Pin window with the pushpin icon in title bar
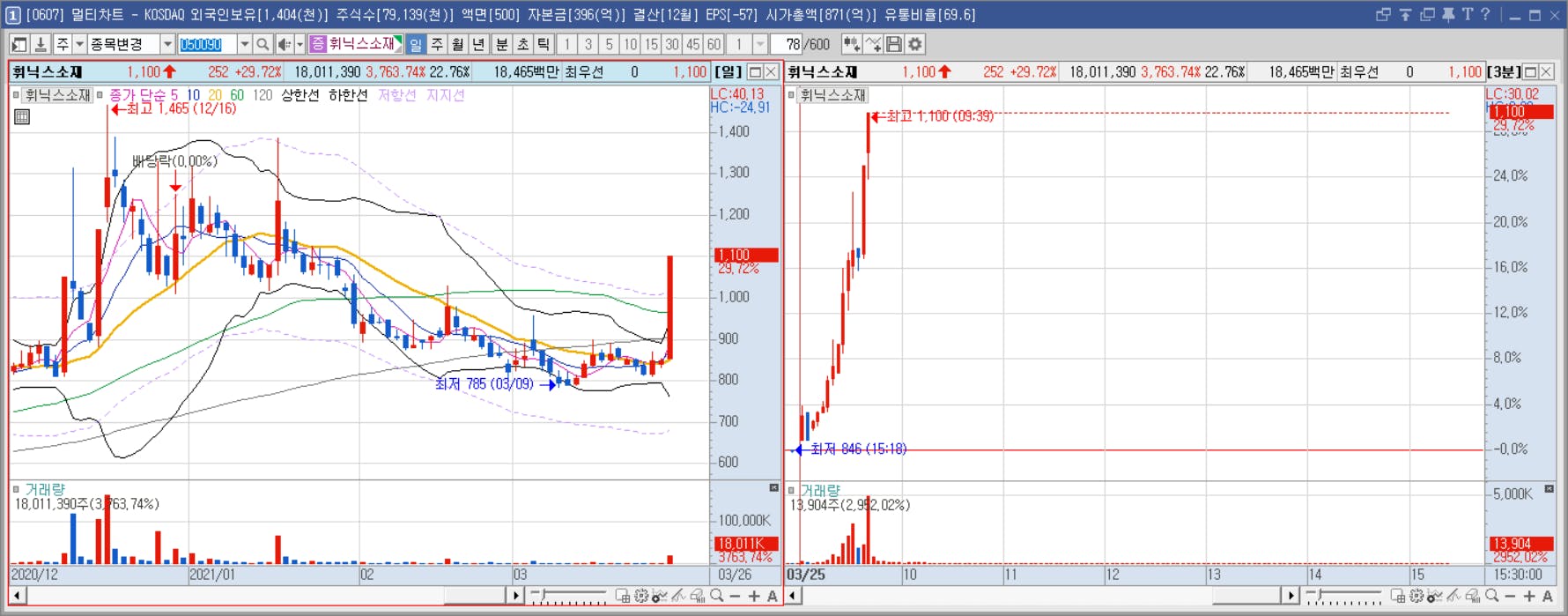The width and height of the screenshot is (1568, 616). [1448, 14]
